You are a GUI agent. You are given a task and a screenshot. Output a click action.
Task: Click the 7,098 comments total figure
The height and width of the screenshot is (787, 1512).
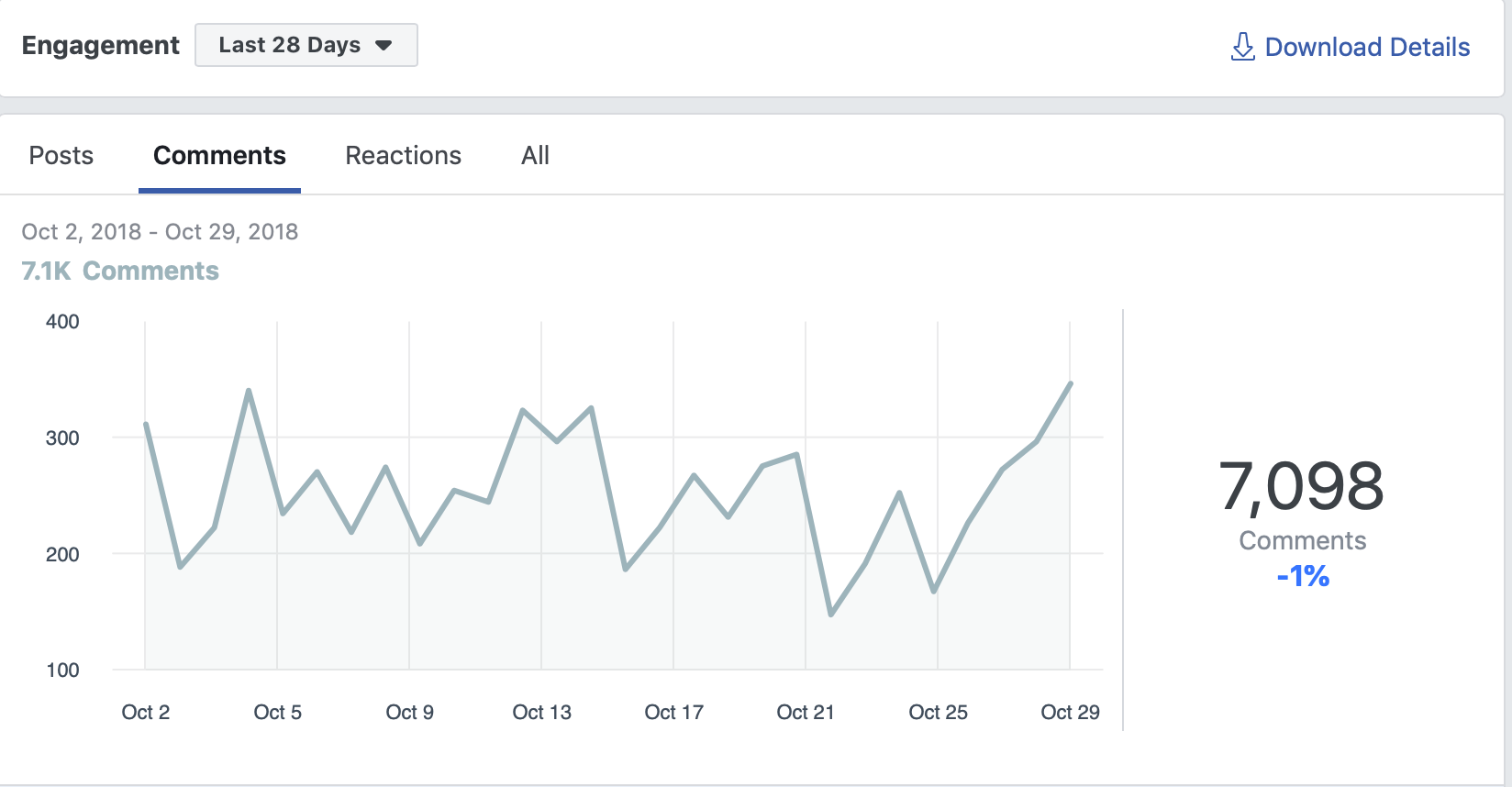click(x=1301, y=486)
